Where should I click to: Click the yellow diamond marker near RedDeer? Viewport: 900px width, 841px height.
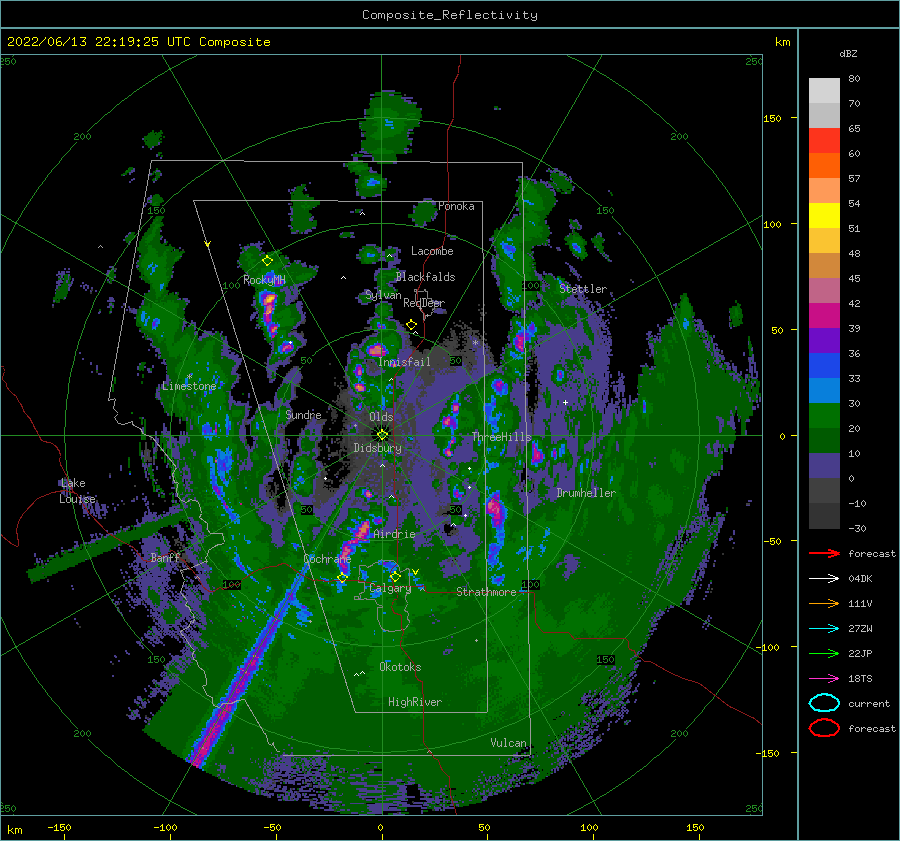coord(411,325)
